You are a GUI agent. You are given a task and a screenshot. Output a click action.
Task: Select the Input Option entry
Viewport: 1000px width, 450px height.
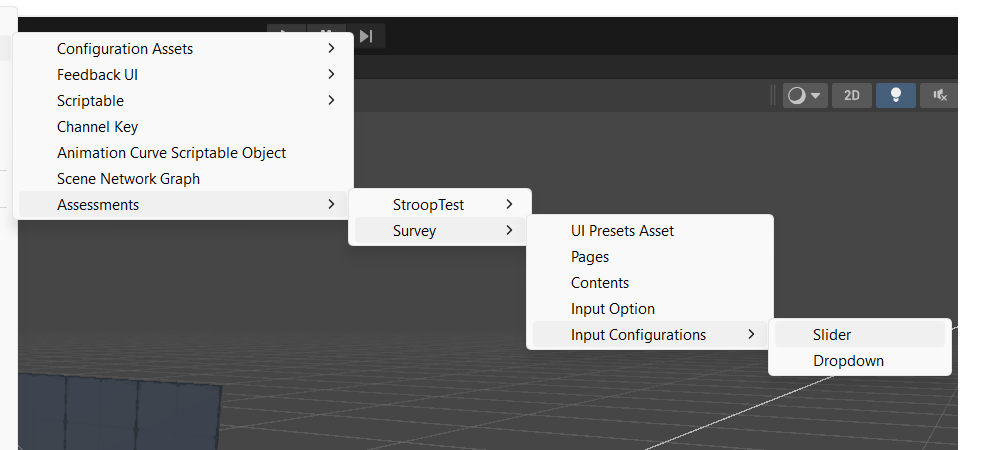[x=650, y=309]
